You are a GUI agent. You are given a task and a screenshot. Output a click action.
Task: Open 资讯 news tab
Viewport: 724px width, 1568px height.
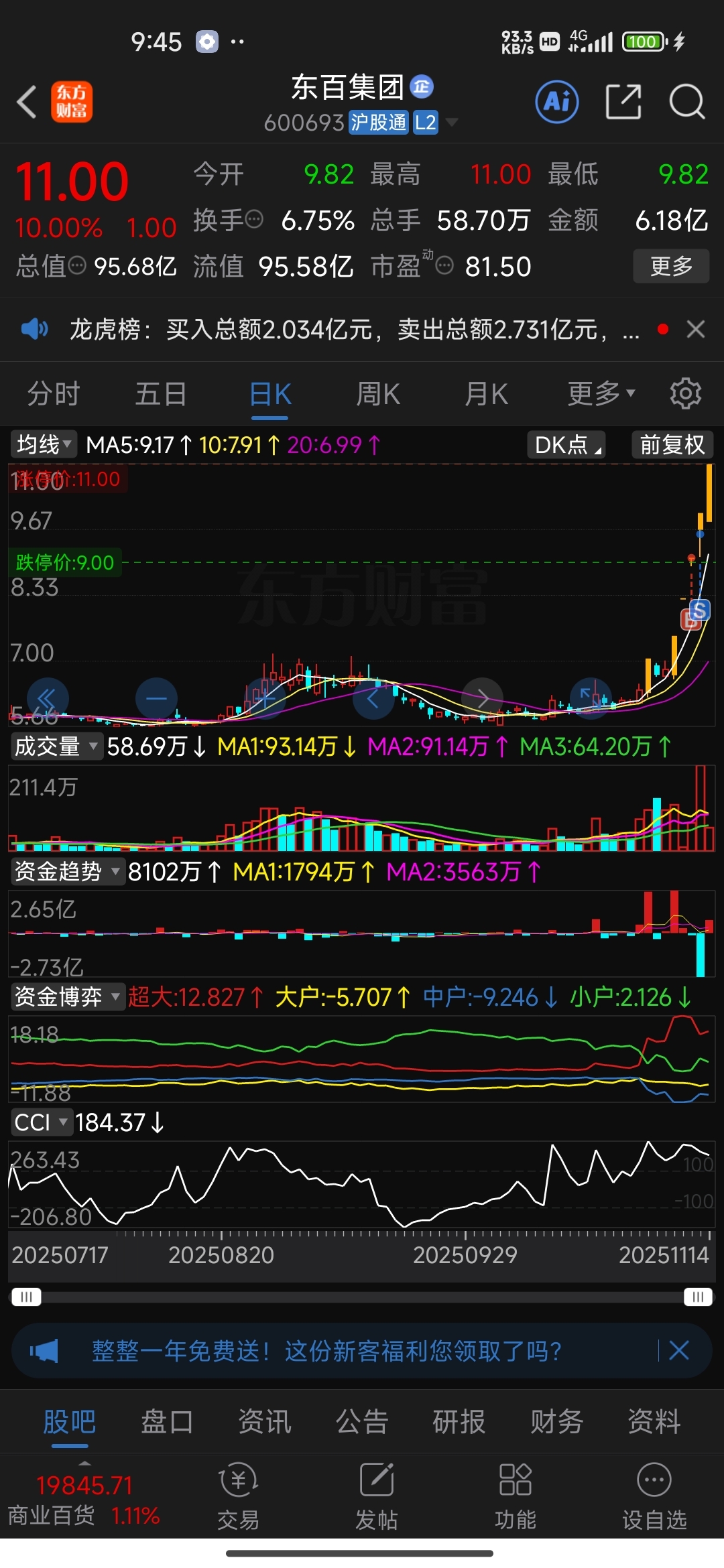265,1421
